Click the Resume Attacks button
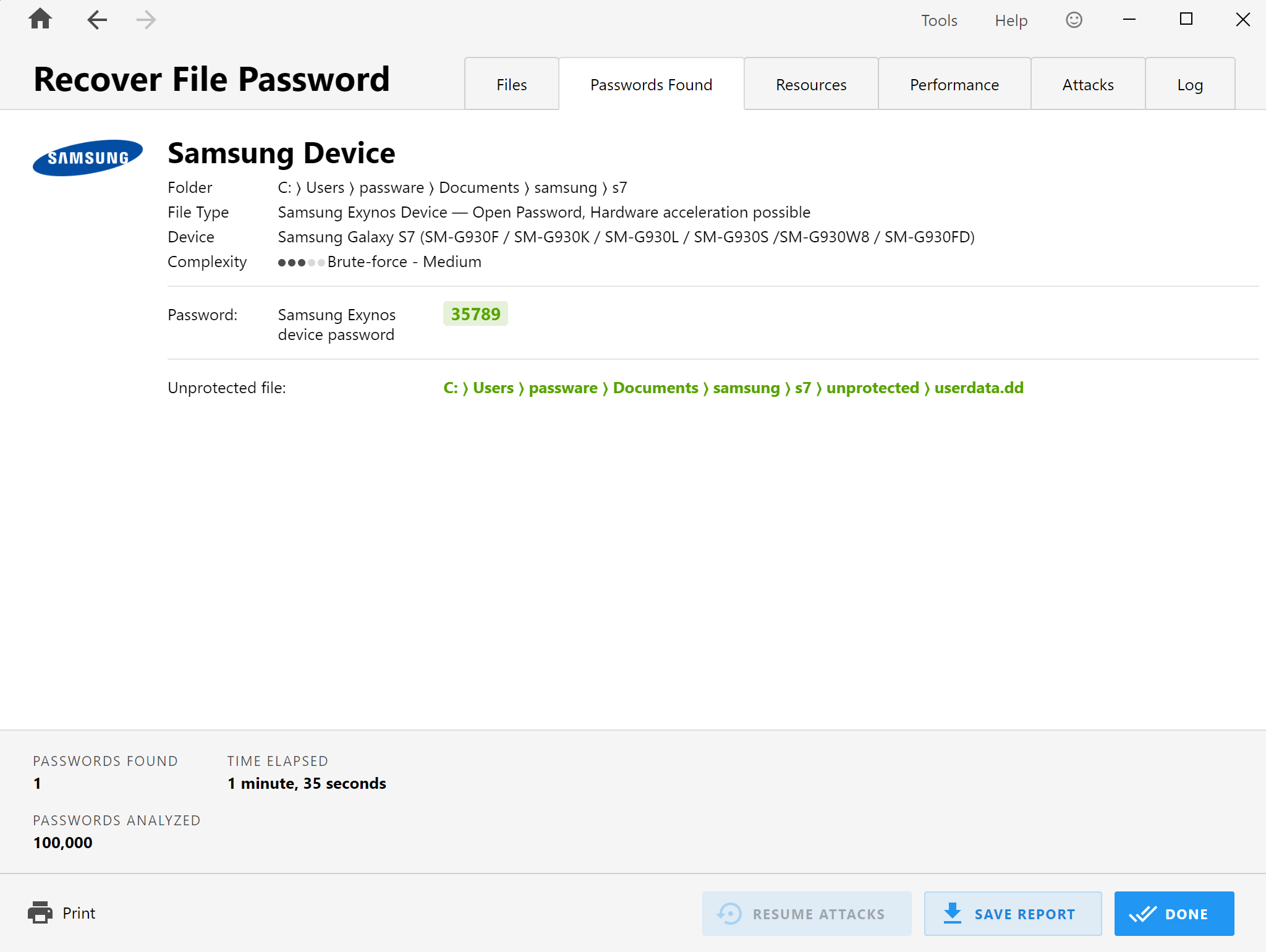Image resolution: width=1266 pixels, height=952 pixels. click(x=807, y=914)
